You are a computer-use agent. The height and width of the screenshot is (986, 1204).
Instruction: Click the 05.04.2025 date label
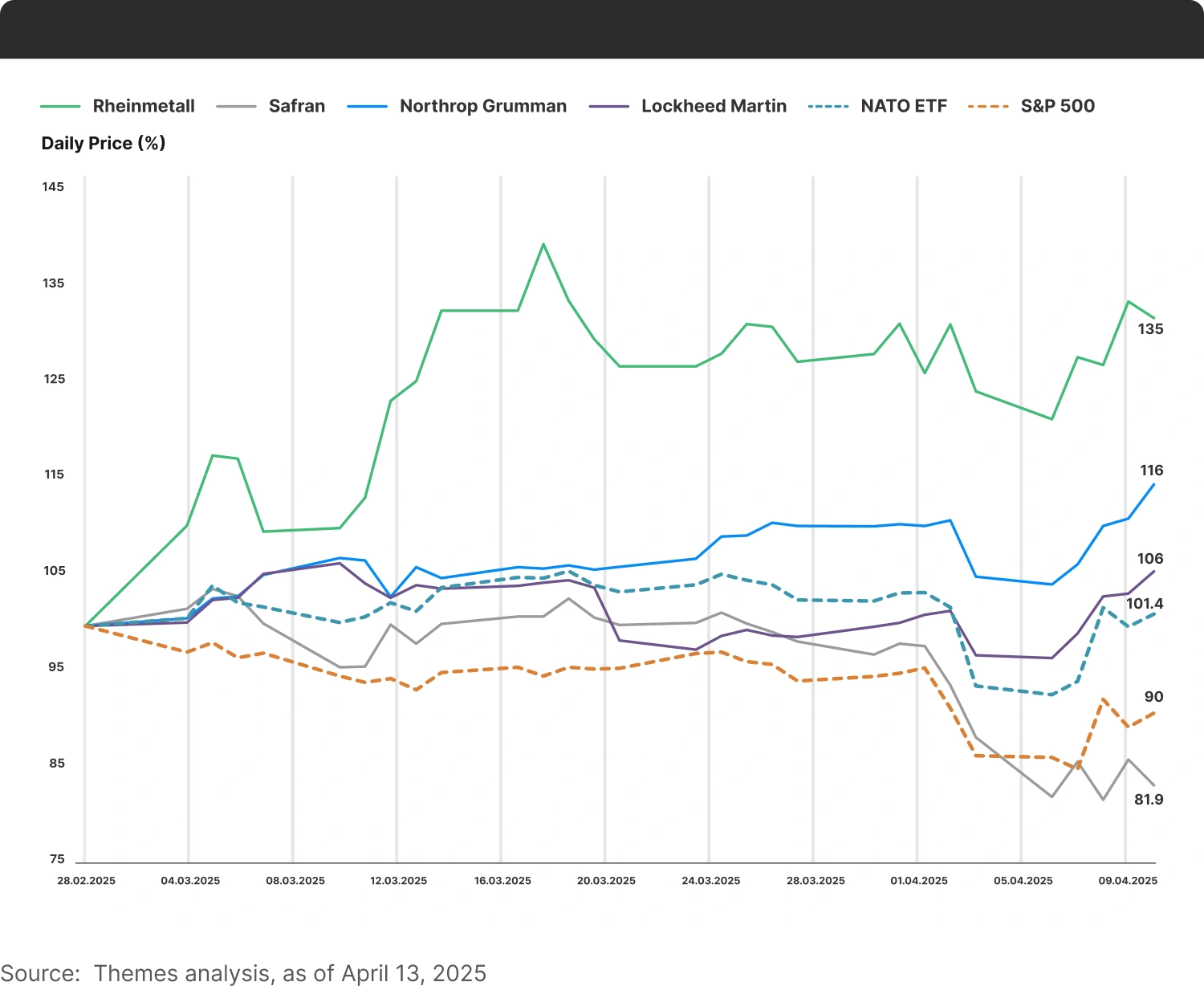pyautogui.click(x=1023, y=881)
